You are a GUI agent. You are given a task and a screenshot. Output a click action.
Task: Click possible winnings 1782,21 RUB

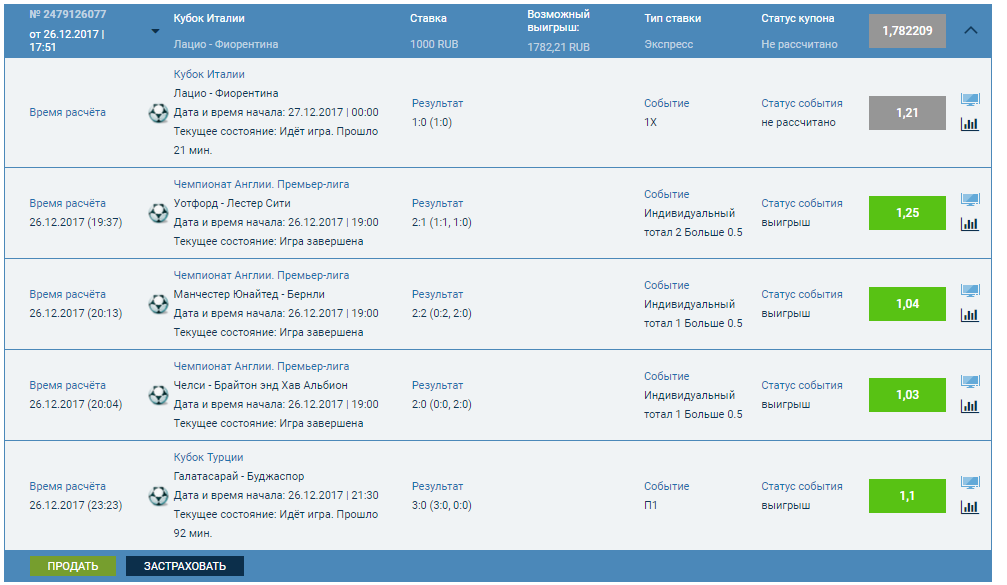point(558,47)
